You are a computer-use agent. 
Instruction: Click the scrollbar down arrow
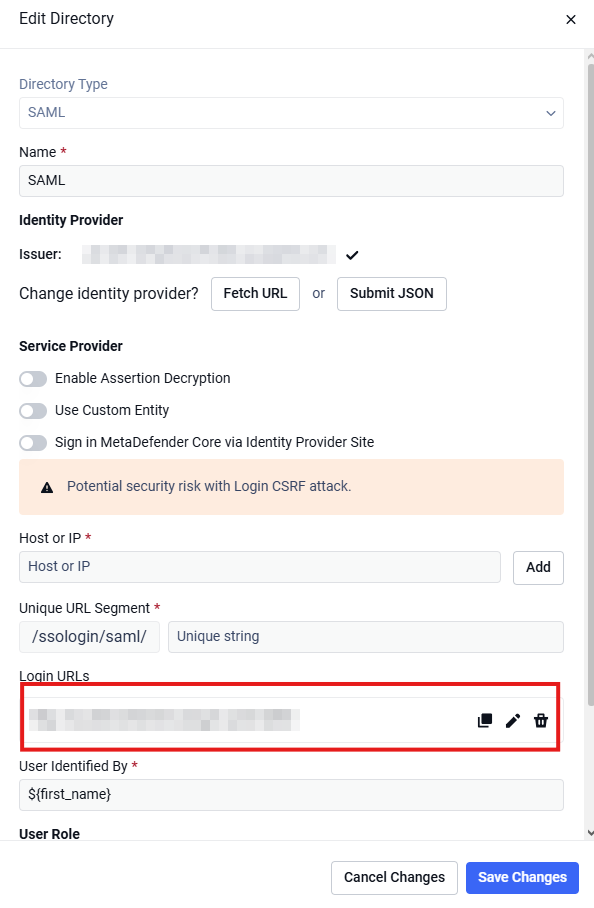pos(590,833)
